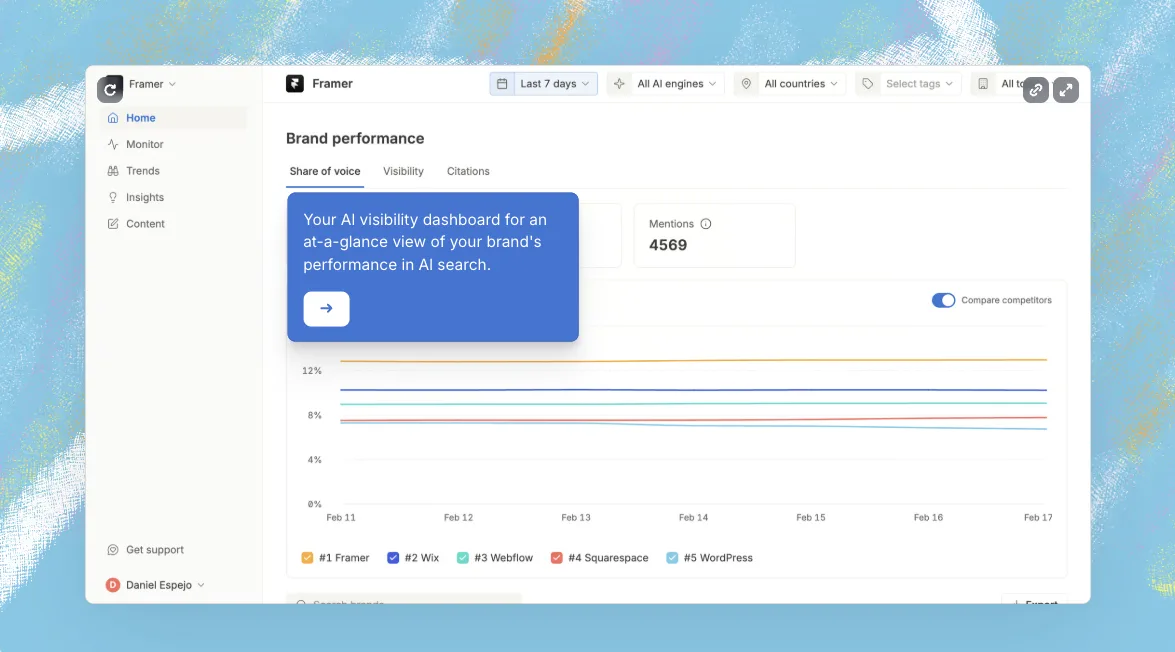The image size is (1175, 652).
Task: Click the Framer brand logo in header
Action: [295, 84]
